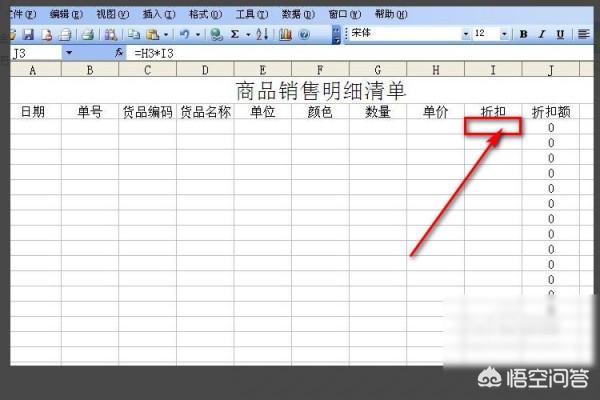
Task: Click the font size field showing 12
Action: click(x=486, y=34)
